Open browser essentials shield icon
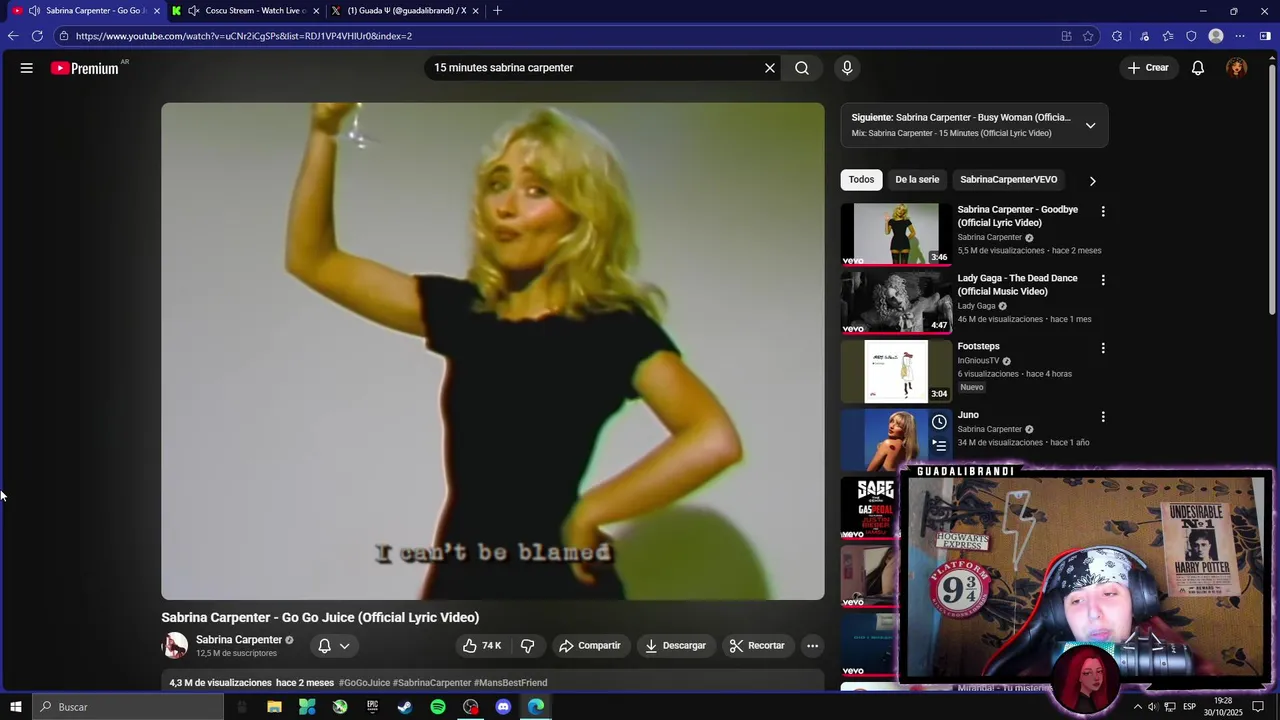 point(1191,36)
